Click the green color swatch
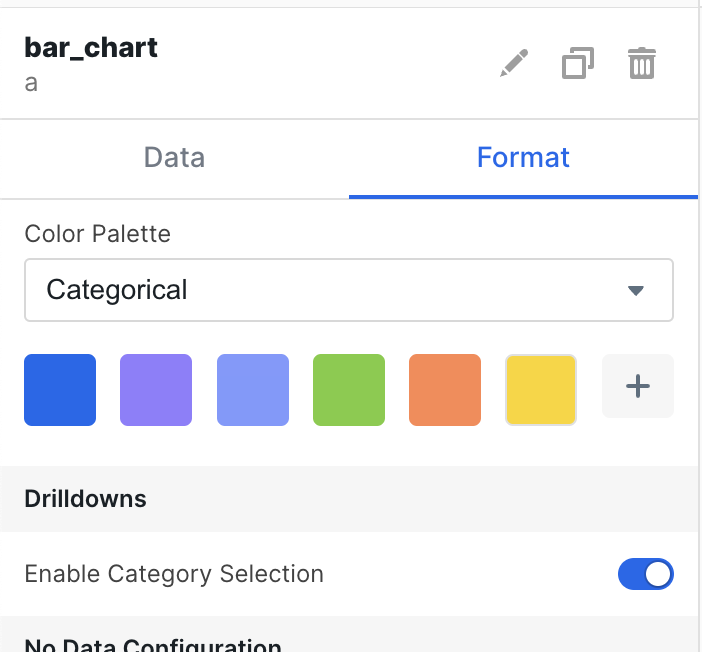Image resolution: width=702 pixels, height=652 pixels. click(349, 390)
